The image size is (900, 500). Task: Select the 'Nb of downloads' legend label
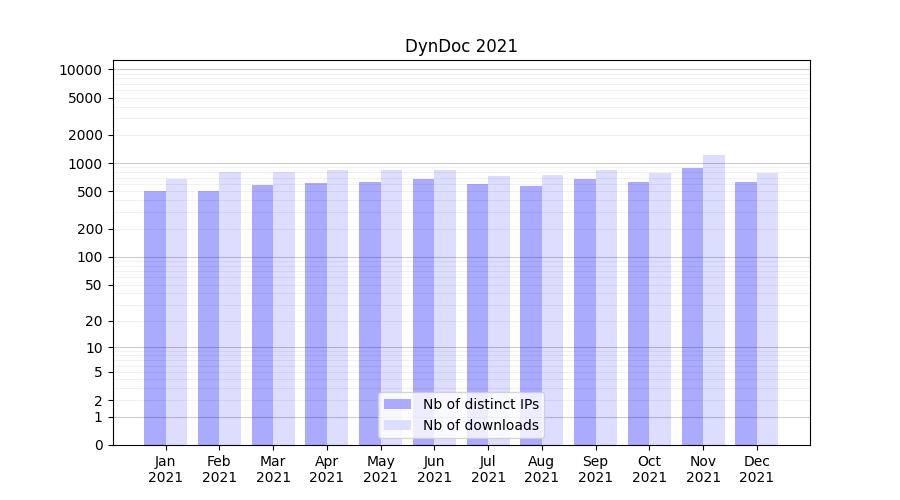(480, 425)
